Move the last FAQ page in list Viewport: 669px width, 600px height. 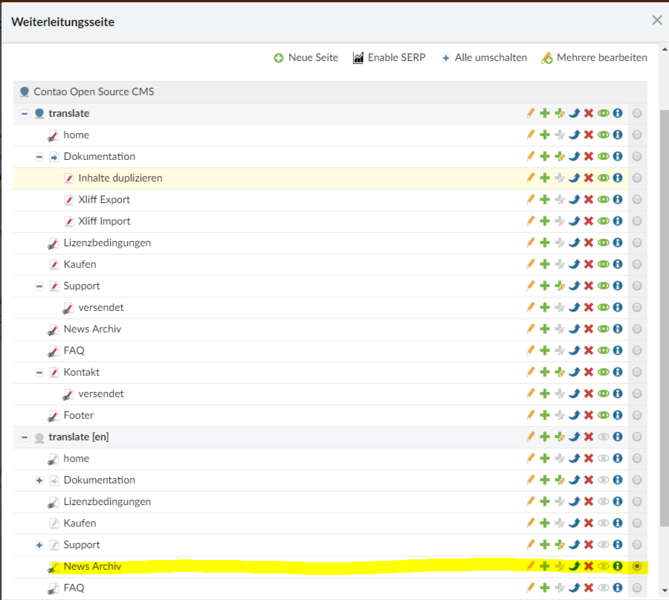[x=574, y=588]
